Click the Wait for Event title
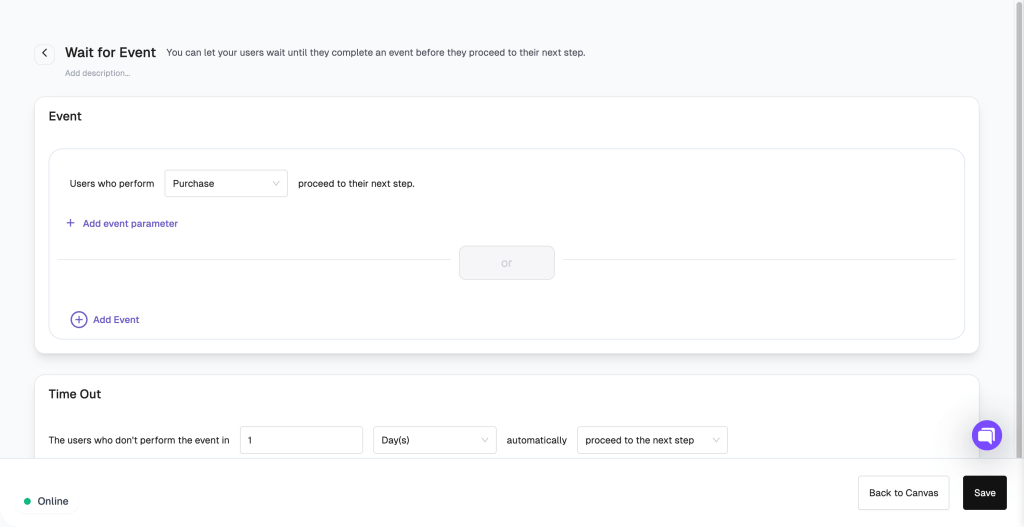Screen dimensions: 1024x527 pyautogui.click(x=110, y=52)
